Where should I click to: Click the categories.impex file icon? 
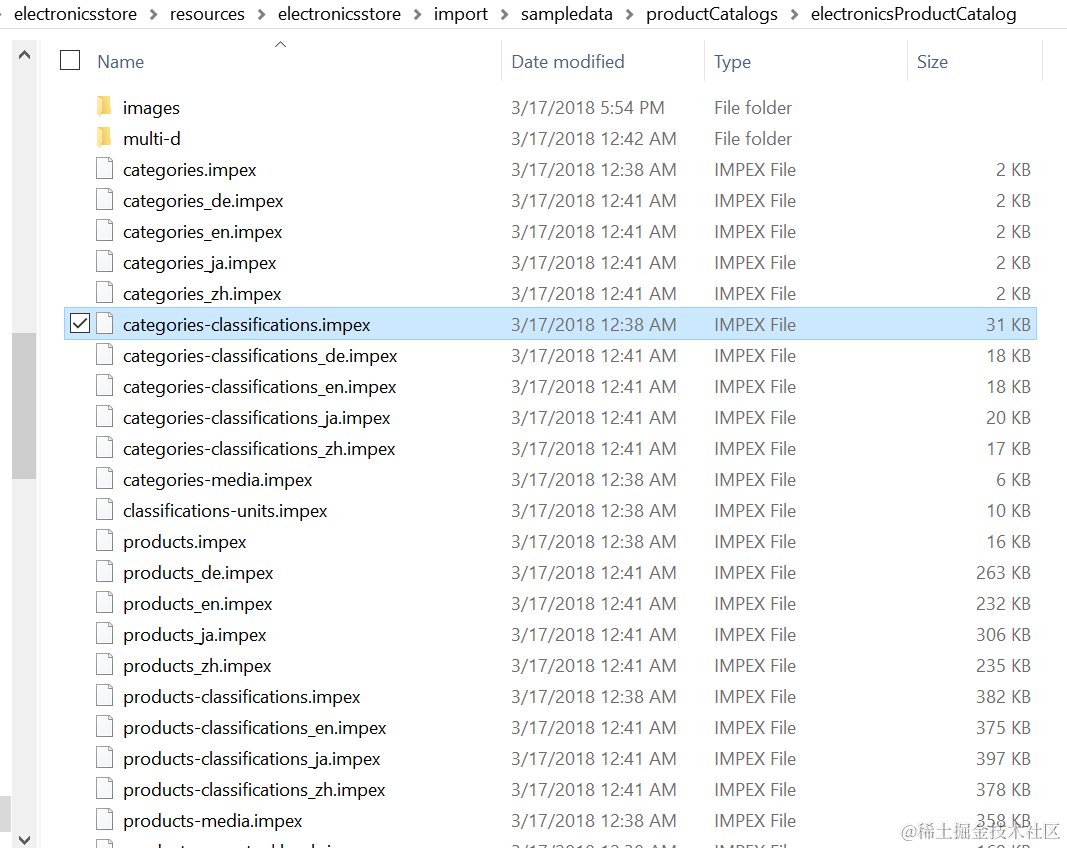pos(104,168)
